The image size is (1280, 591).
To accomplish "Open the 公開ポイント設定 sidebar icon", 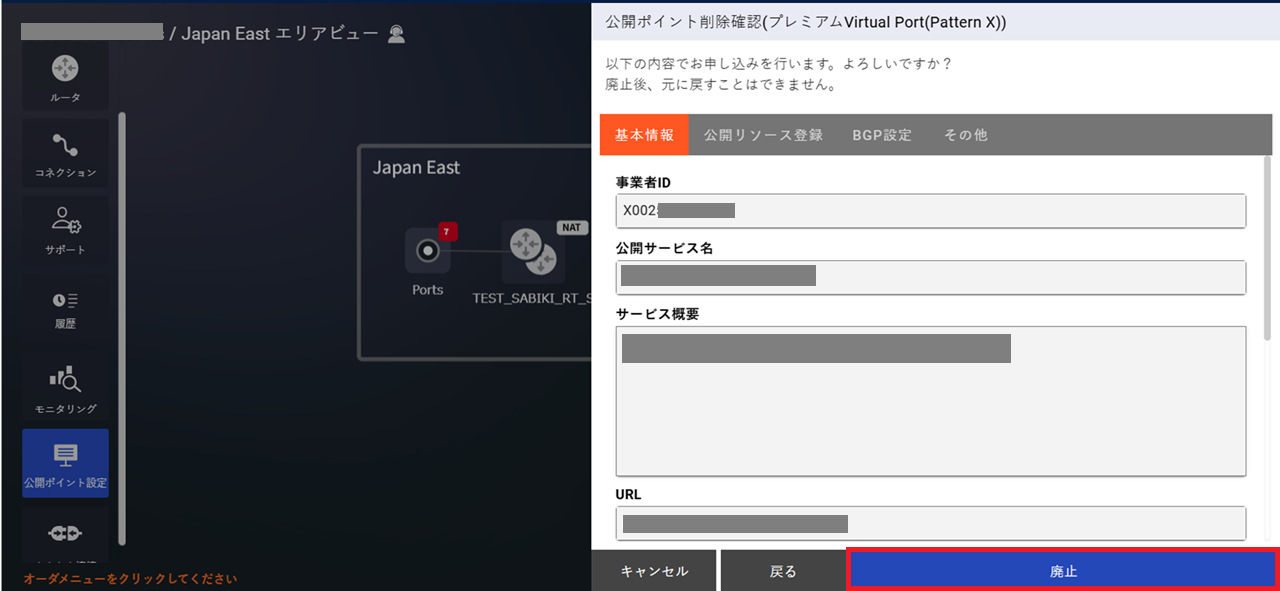I will click(x=65, y=462).
